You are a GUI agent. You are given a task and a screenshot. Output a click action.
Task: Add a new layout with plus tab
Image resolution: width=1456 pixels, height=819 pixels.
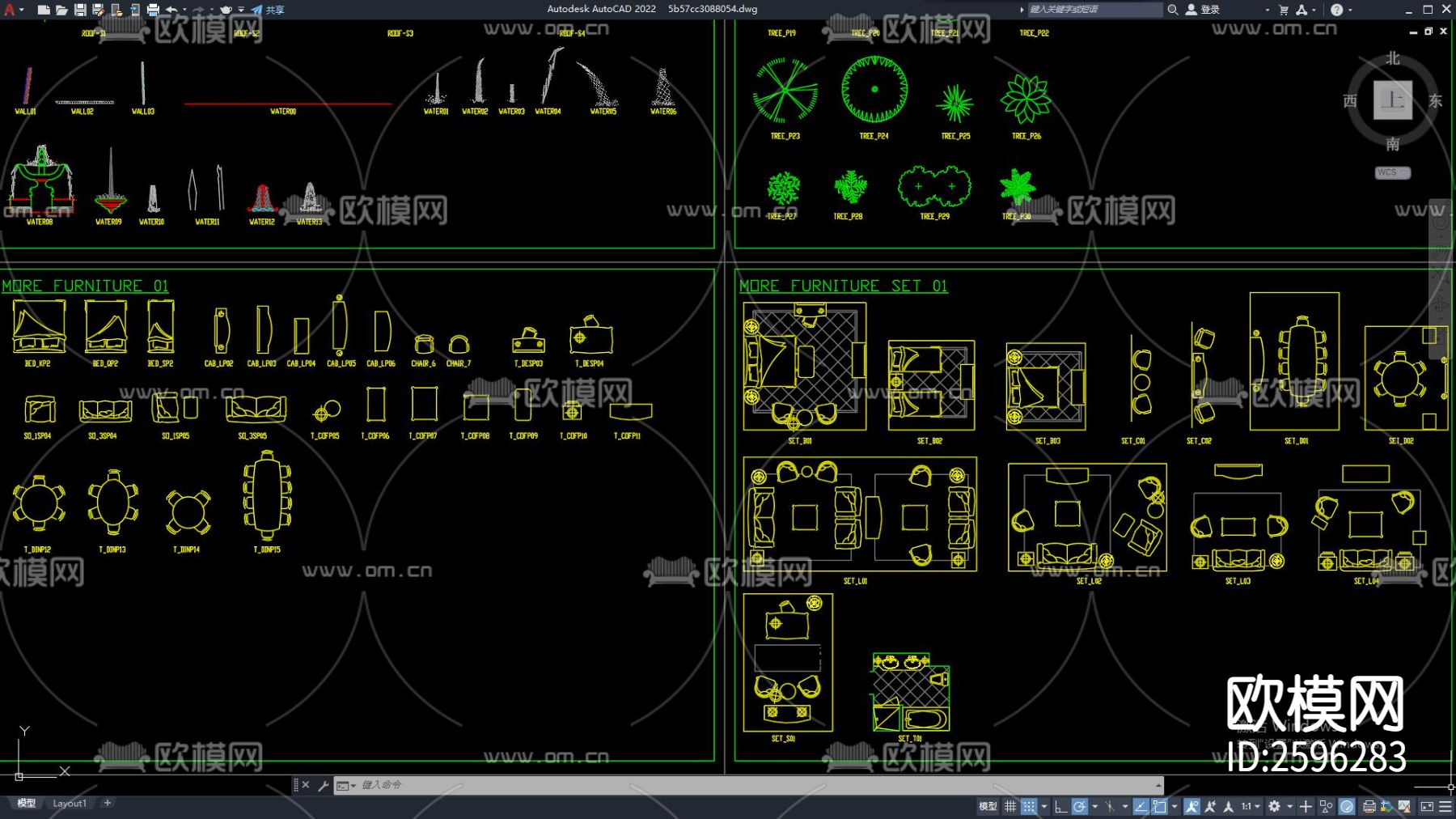(x=108, y=803)
